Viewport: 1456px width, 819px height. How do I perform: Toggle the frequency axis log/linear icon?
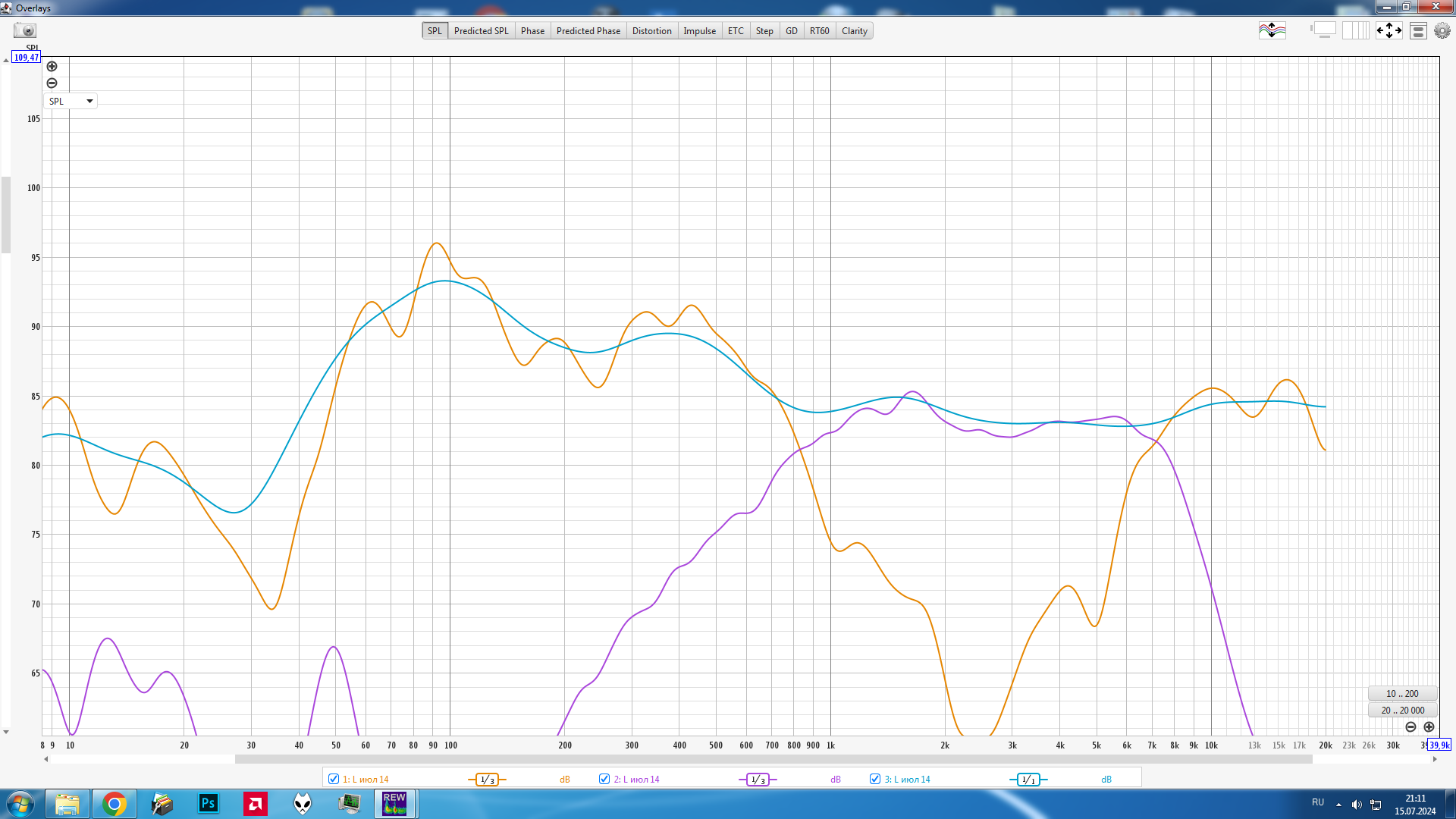click(x=1355, y=31)
